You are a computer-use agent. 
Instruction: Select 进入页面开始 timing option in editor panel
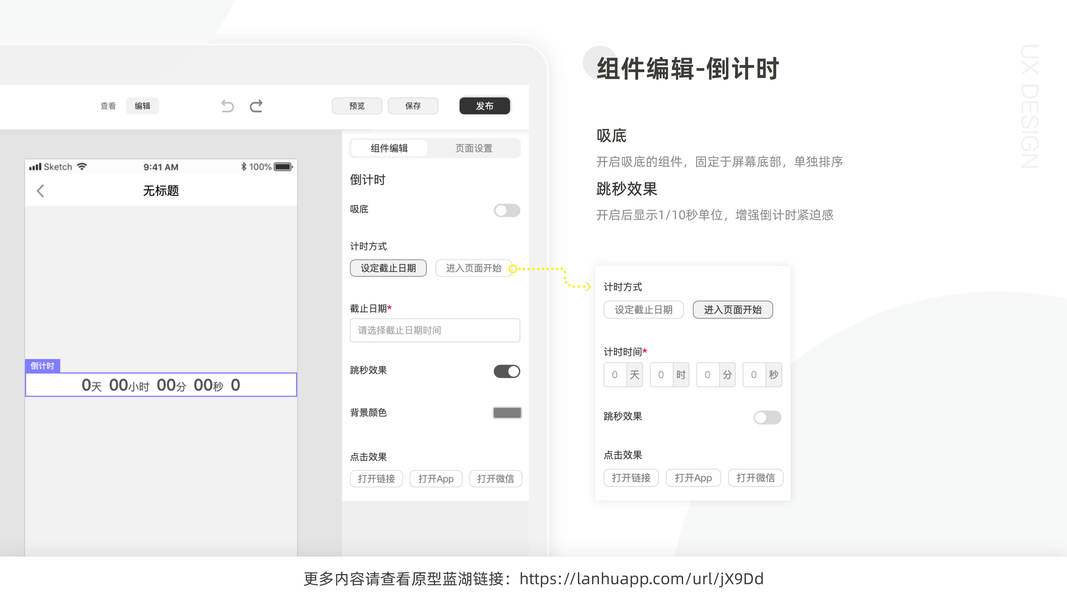pyautogui.click(x=474, y=268)
